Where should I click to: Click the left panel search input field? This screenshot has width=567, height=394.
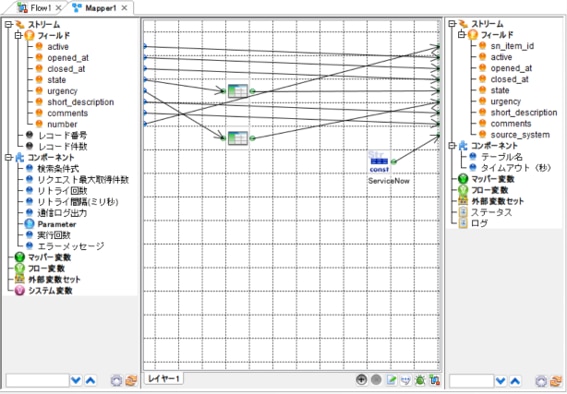coord(38,380)
